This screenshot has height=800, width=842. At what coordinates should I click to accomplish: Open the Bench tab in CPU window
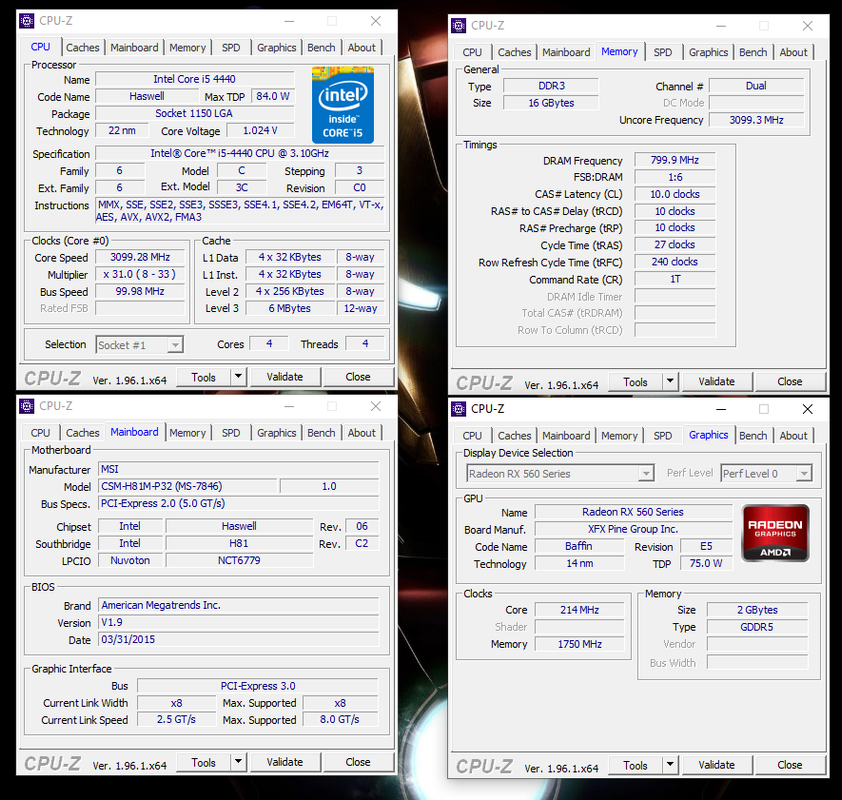click(321, 47)
